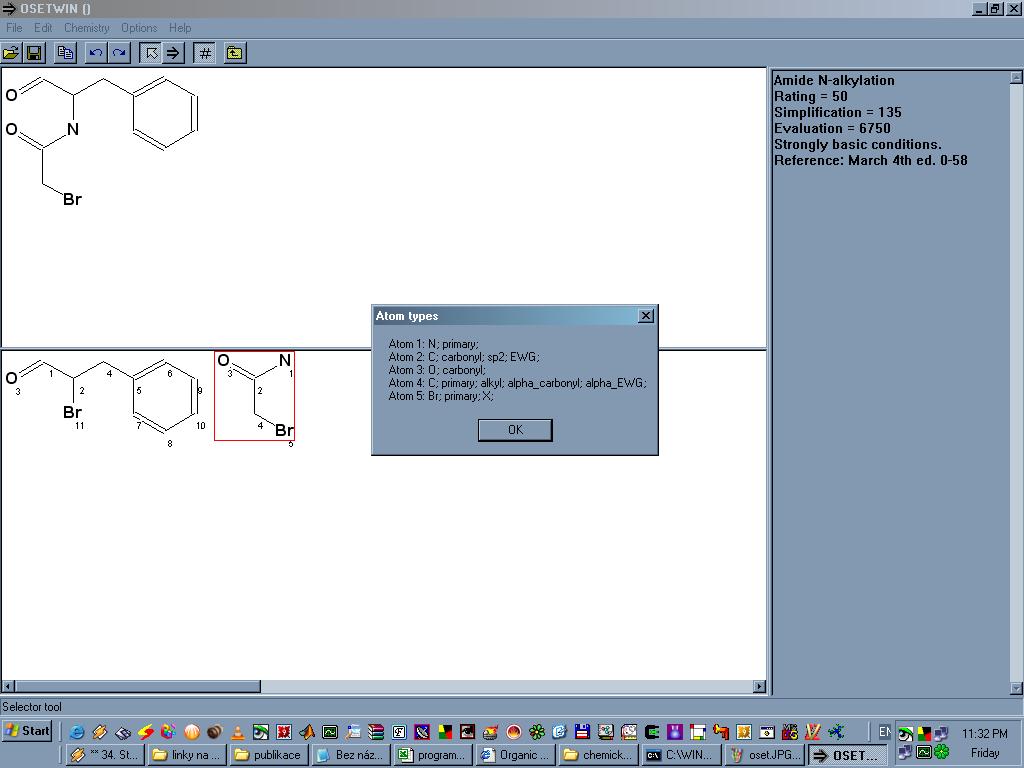Click the eye icon in system tray
This screenshot has width=1024, height=768.
pyautogui.click(x=905, y=734)
